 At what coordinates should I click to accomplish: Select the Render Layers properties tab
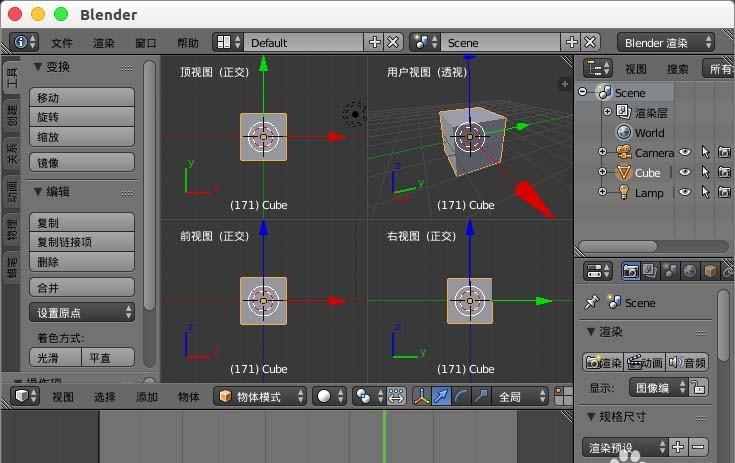point(650,271)
